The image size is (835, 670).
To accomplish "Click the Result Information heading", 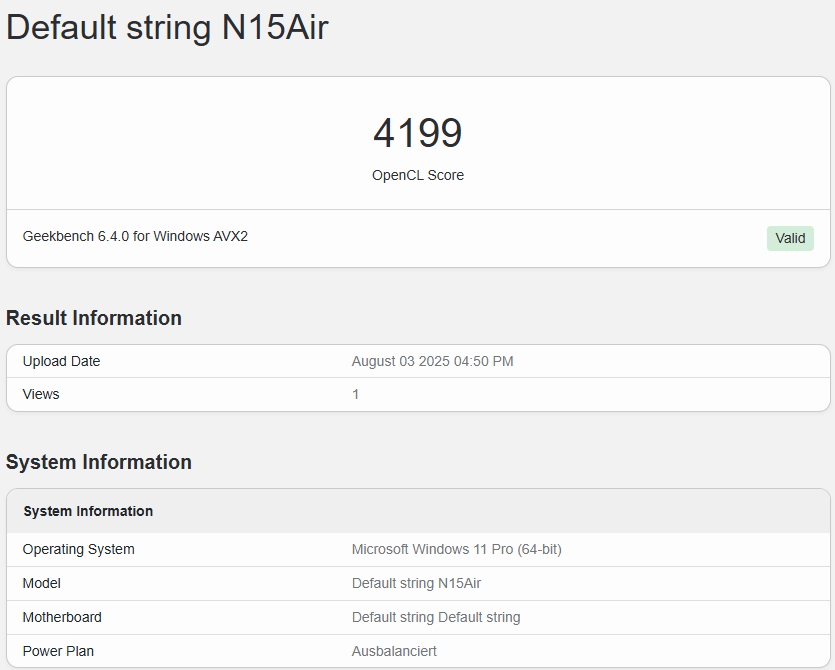I will pyautogui.click(x=94, y=318).
